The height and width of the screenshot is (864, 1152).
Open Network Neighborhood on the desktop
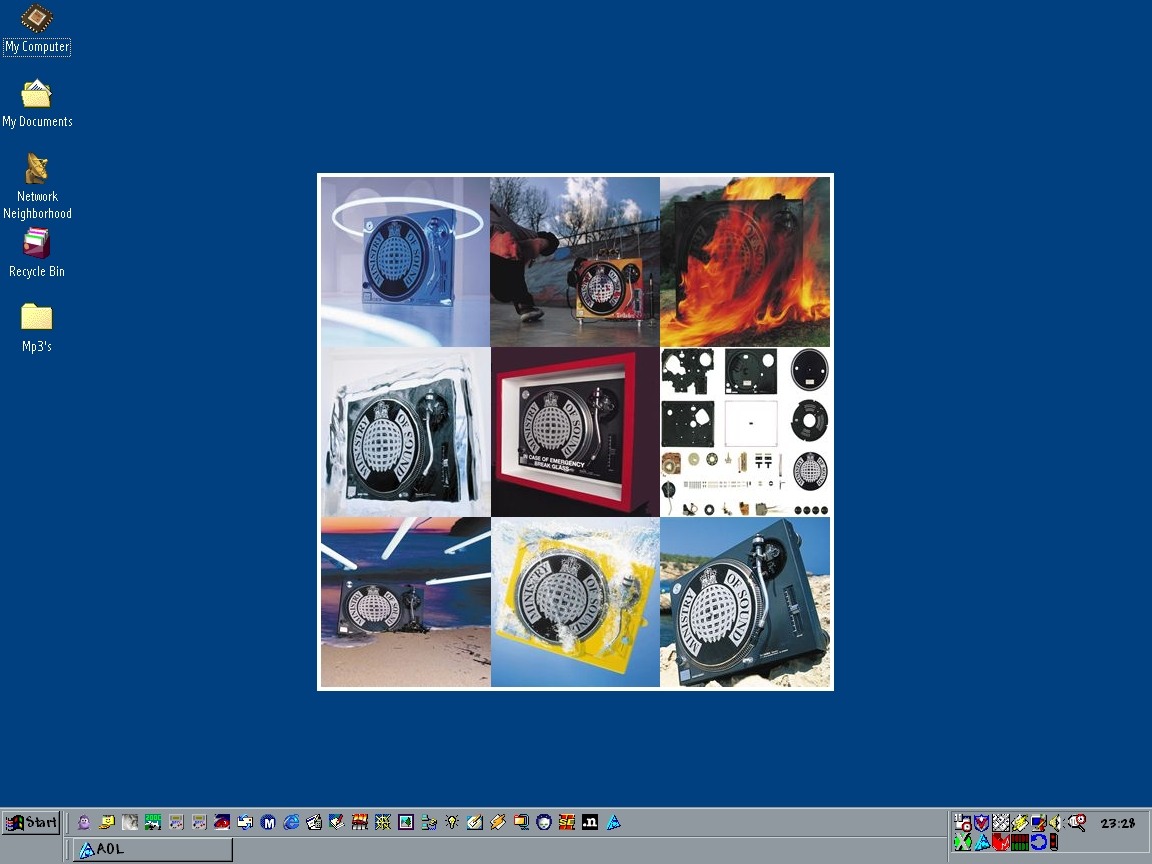coord(37,170)
